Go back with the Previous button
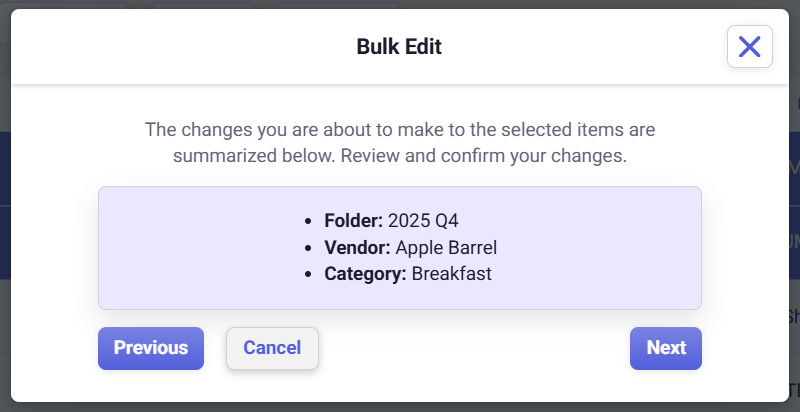This screenshot has width=800, height=412. (x=151, y=348)
